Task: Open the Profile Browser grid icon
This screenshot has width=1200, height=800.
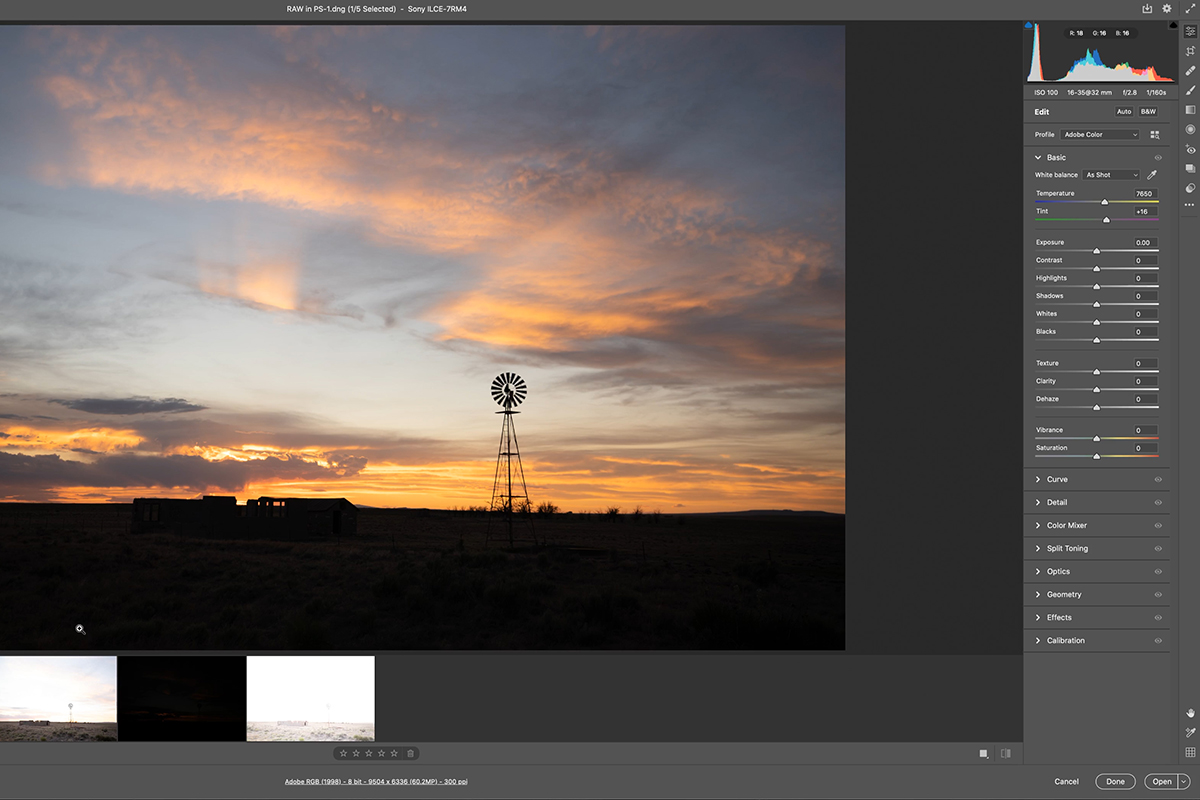Action: coord(1155,133)
